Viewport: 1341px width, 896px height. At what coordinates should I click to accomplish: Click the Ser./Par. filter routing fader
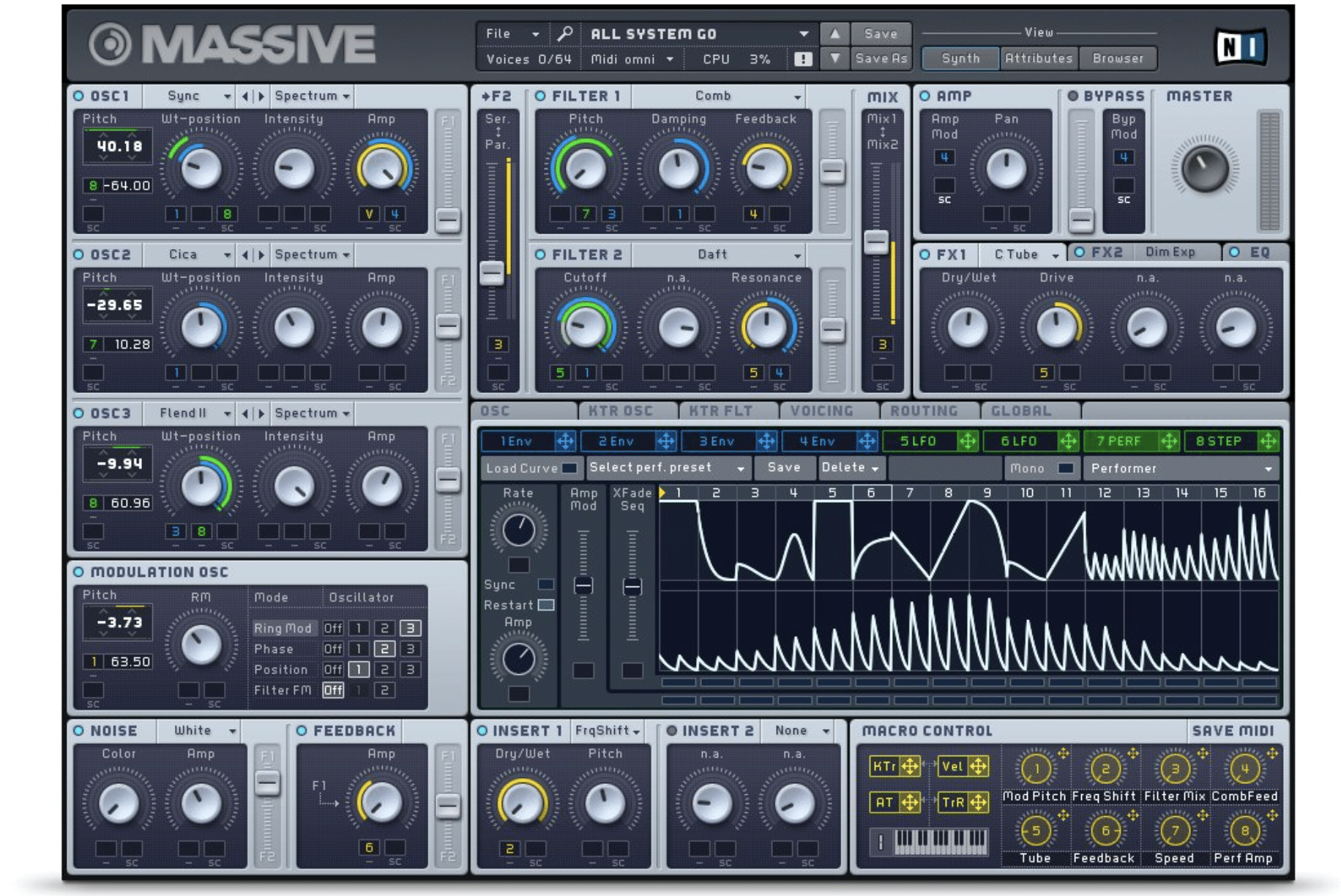[x=492, y=273]
